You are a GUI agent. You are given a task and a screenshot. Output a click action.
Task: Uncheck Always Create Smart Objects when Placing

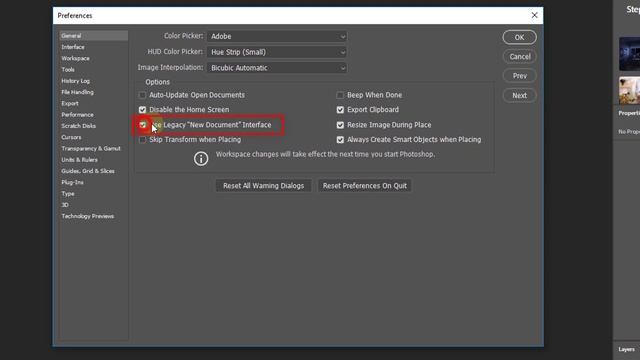(x=340, y=140)
